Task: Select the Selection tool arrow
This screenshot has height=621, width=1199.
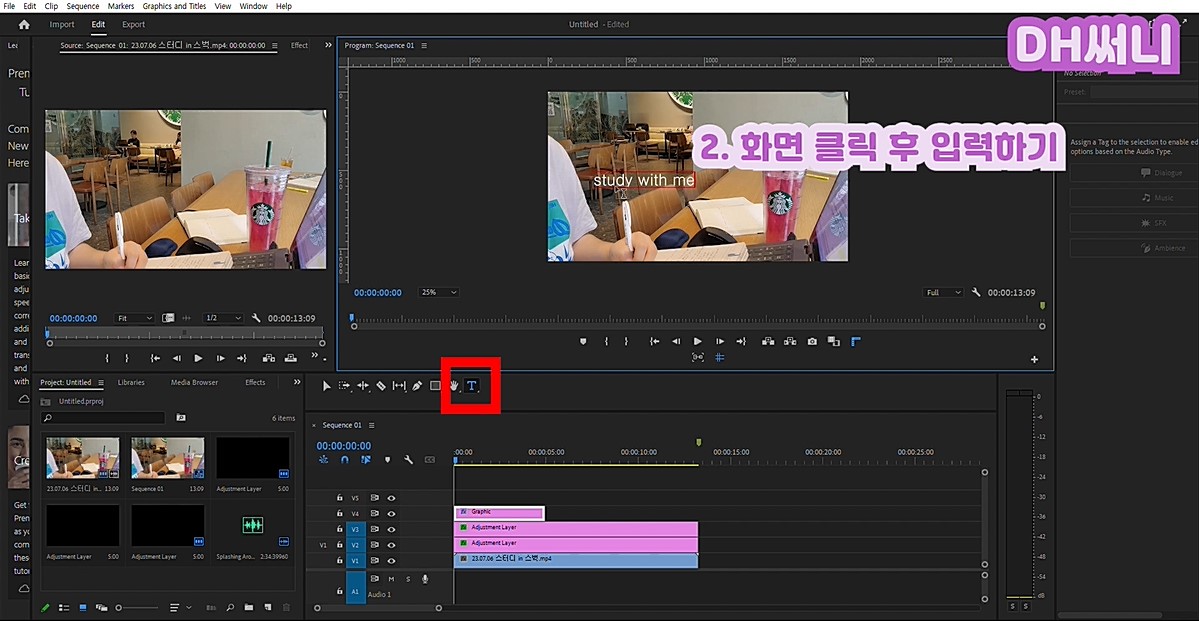Action: [x=327, y=386]
